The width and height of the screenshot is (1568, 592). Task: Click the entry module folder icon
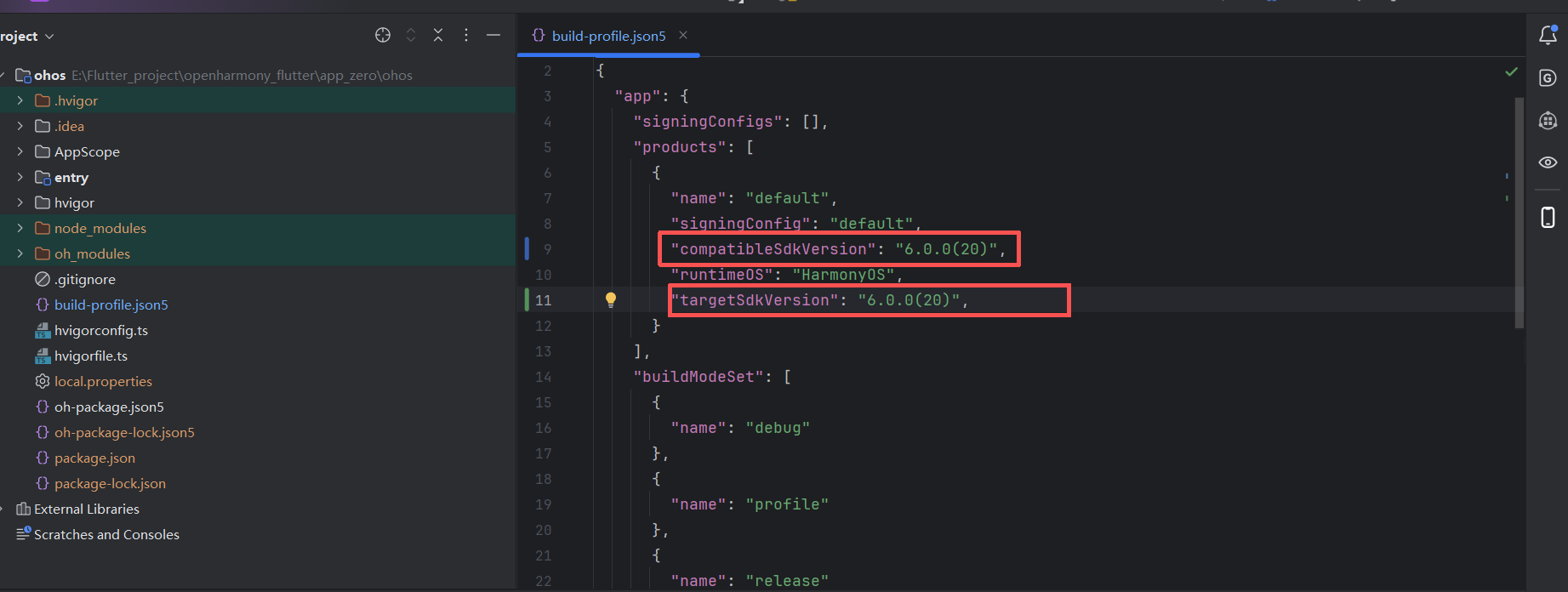tap(43, 177)
